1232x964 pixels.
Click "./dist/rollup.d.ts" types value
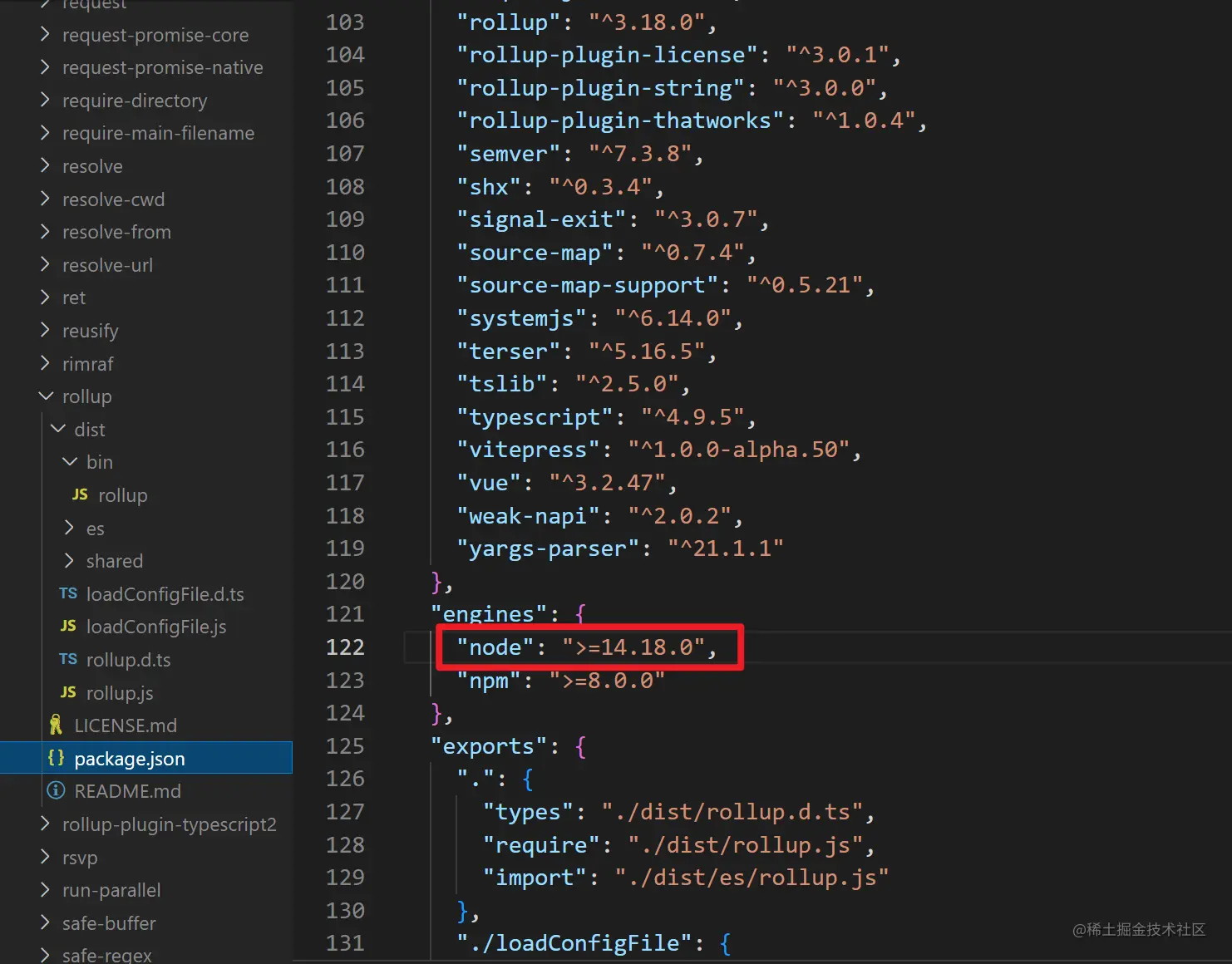pyautogui.click(x=732, y=812)
